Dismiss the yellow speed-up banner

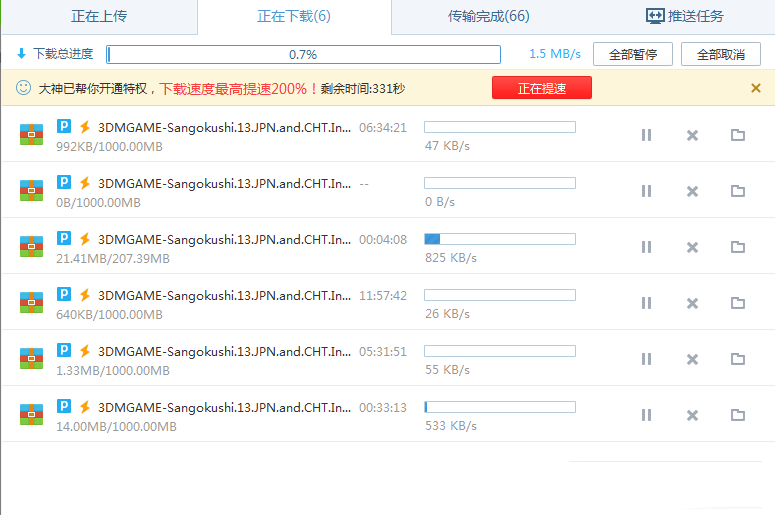click(x=755, y=88)
